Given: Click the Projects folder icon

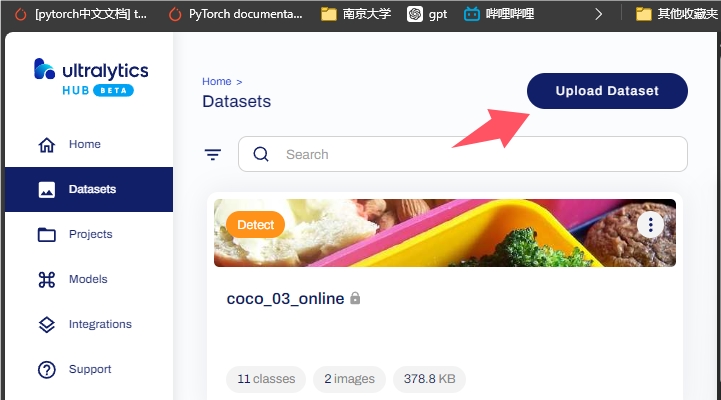Looking at the screenshot, I should [x=46, y=235].
